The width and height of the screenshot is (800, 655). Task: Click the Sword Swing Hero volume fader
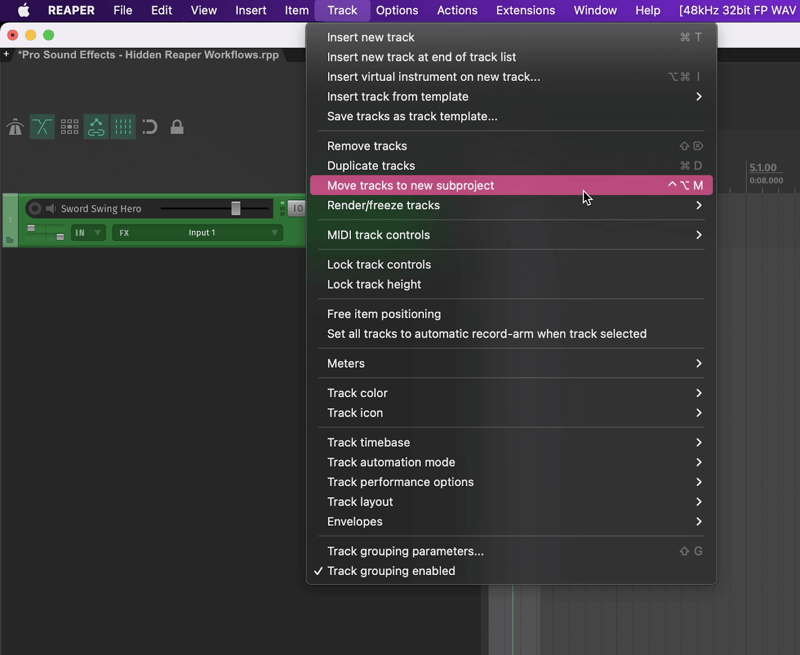coord(235,208)
